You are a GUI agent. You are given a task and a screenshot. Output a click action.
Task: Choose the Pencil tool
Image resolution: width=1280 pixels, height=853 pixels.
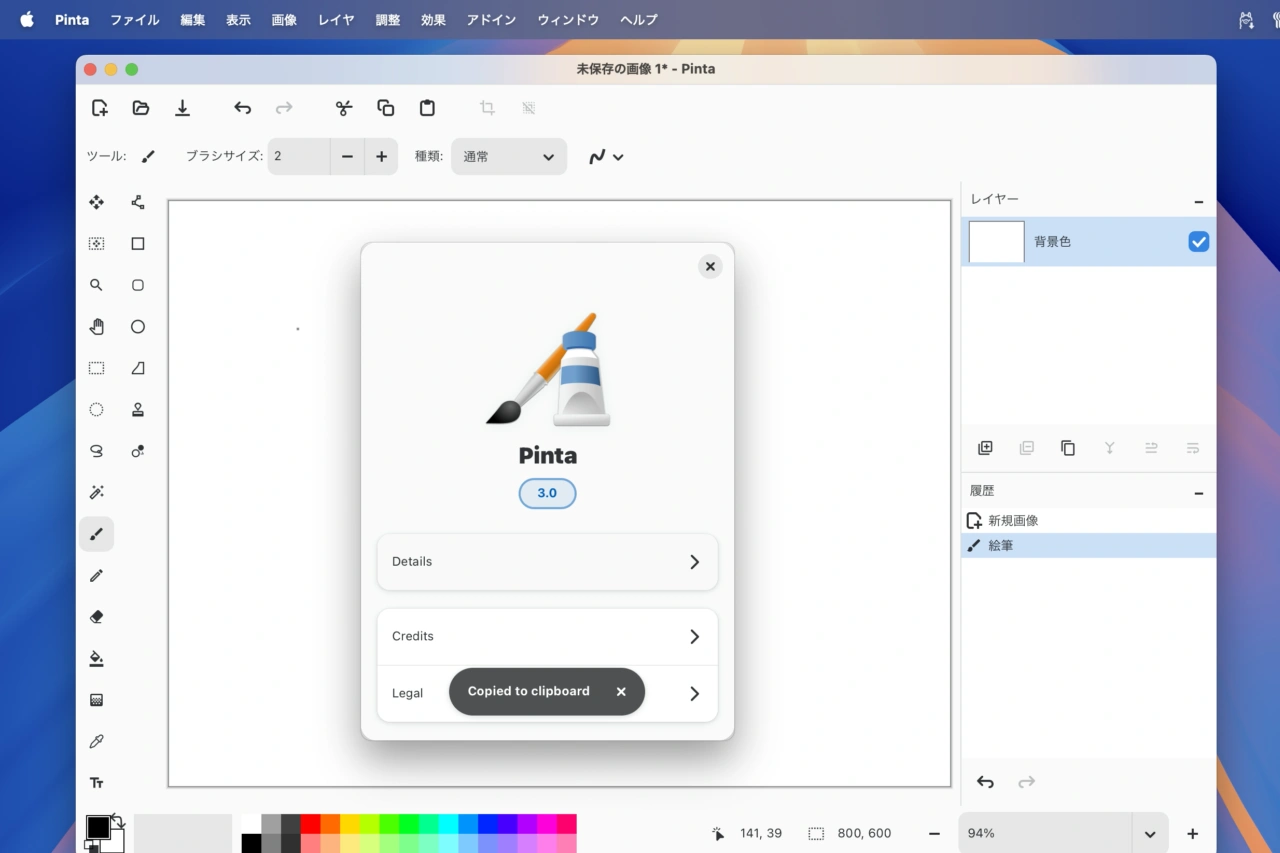click(x=96, y=576)
